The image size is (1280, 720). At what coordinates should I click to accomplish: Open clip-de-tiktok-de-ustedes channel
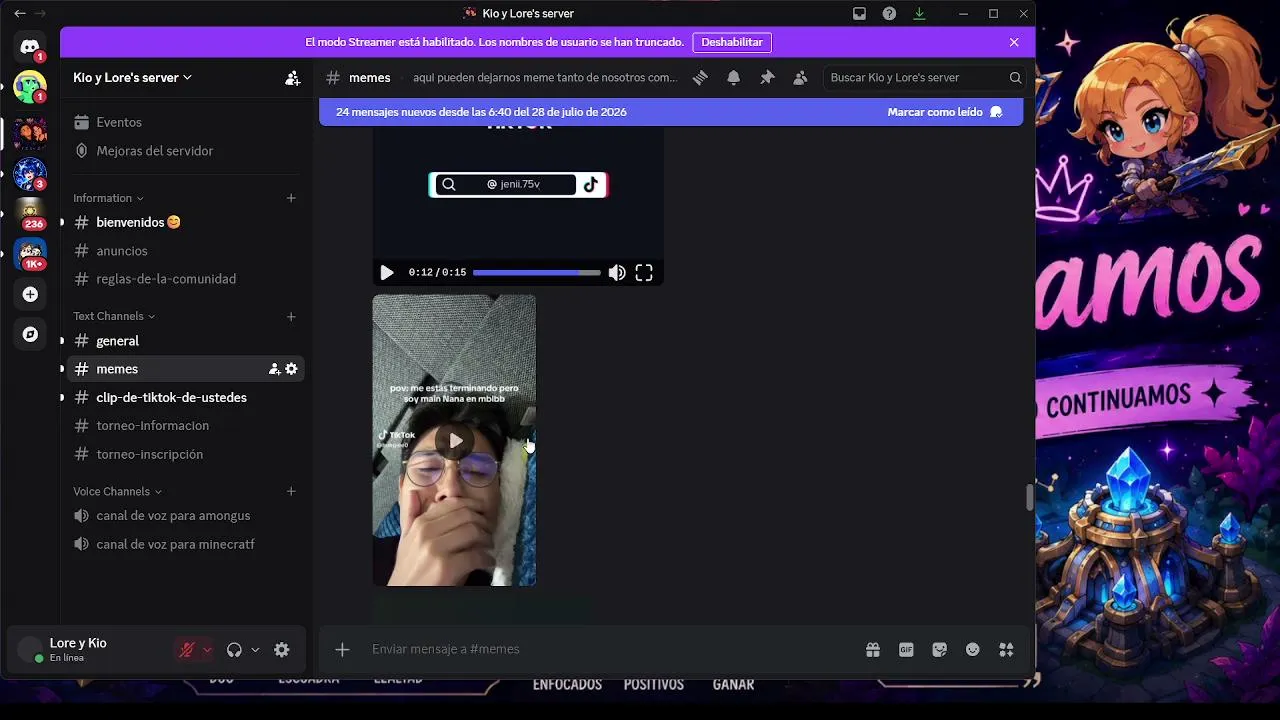186,398
